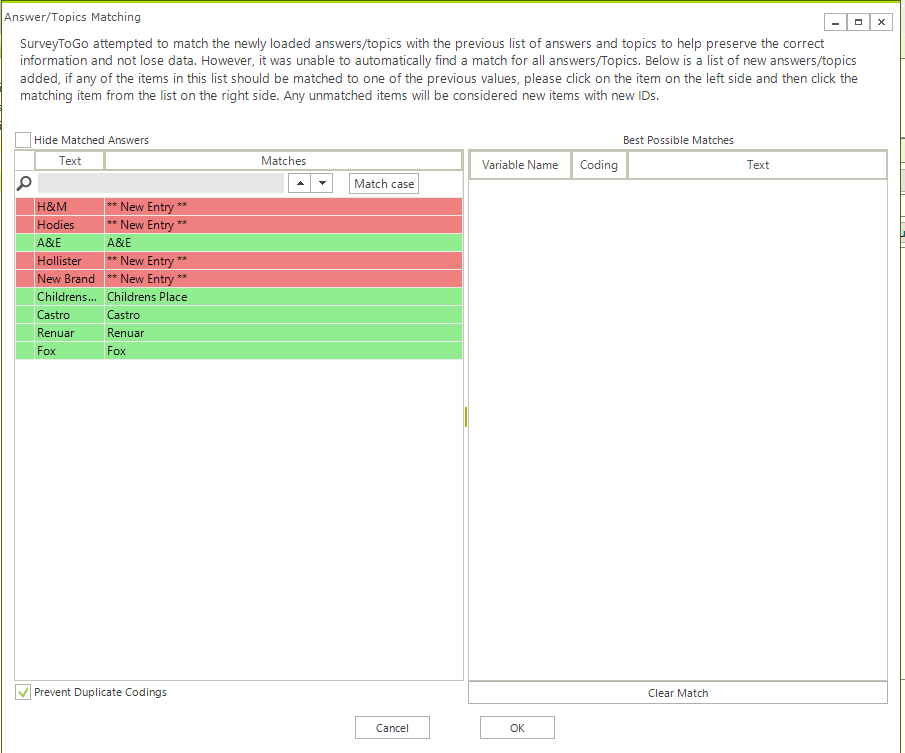The width and height of the screenshot is (905, 753).
Task: Click the Clear Match button
Action: [x=678, y=693]
